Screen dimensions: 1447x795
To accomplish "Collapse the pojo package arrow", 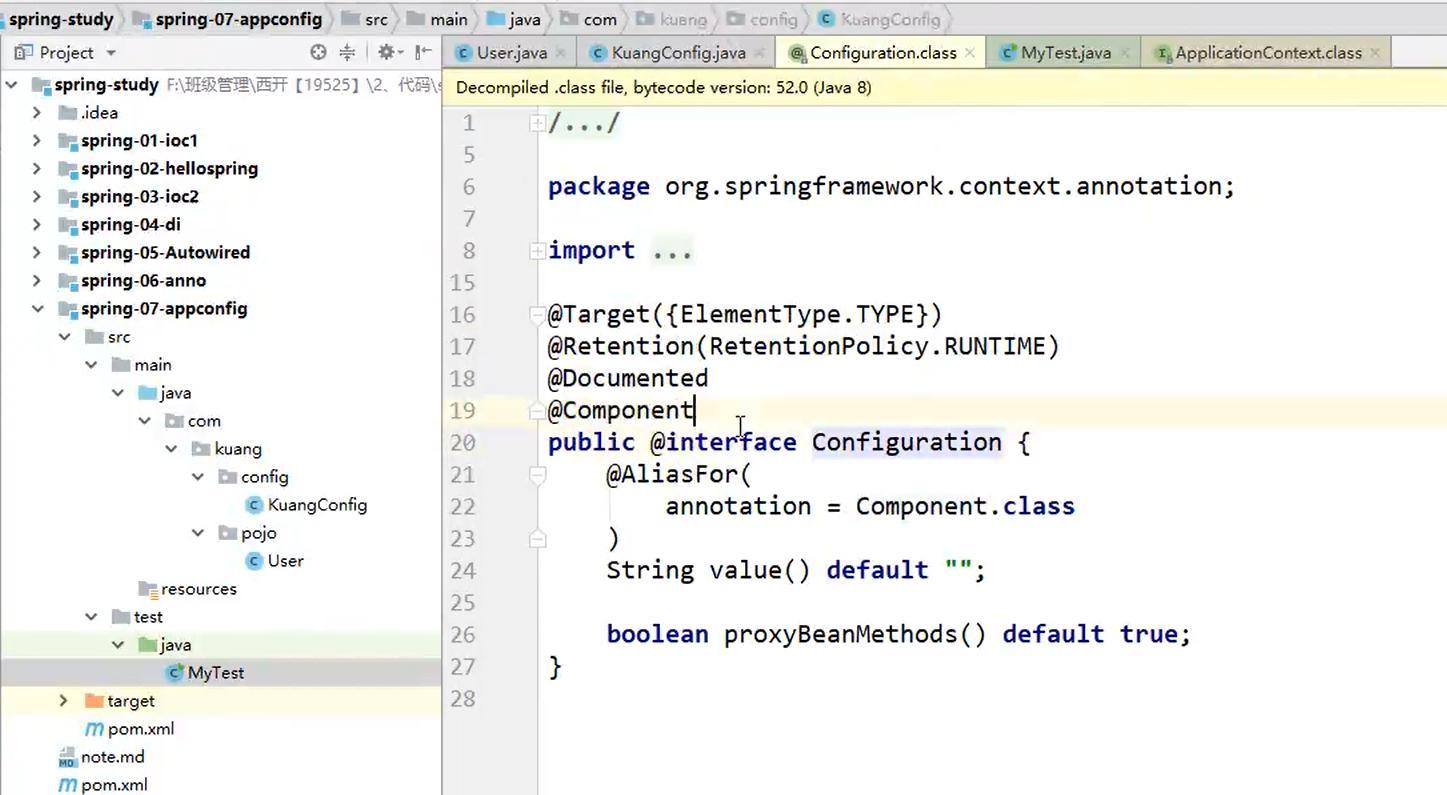I will click(x=198, y=533).
